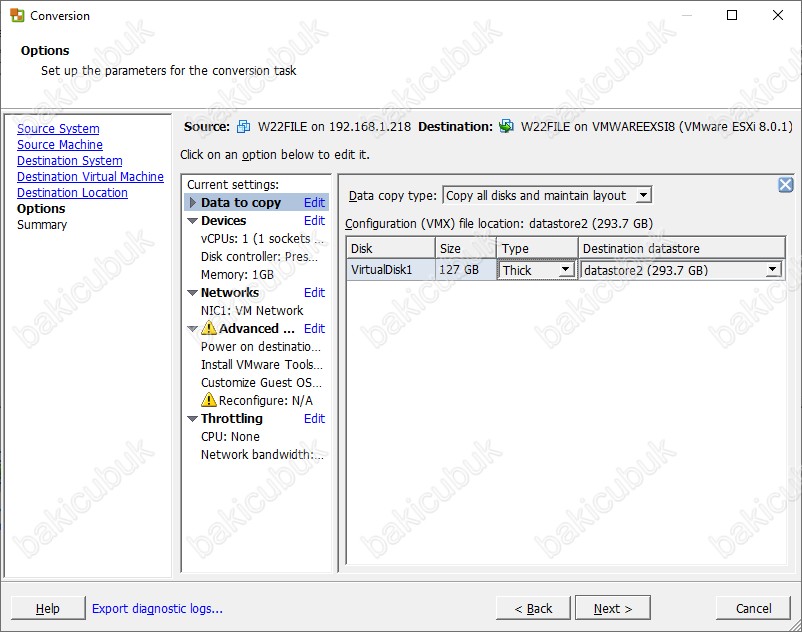Select the Customize Guest OS line

click(261, 382)
